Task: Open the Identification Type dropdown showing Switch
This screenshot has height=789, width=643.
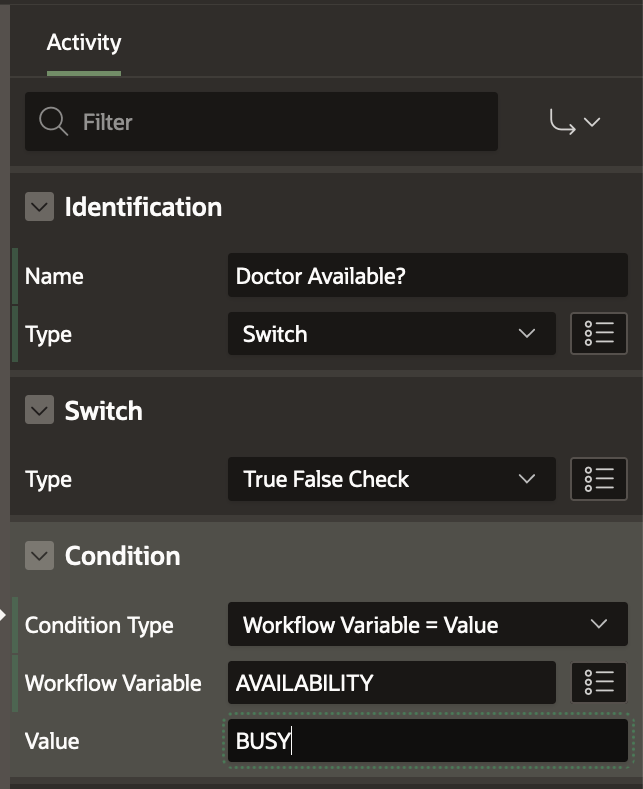Action: [x=390, y=334]
